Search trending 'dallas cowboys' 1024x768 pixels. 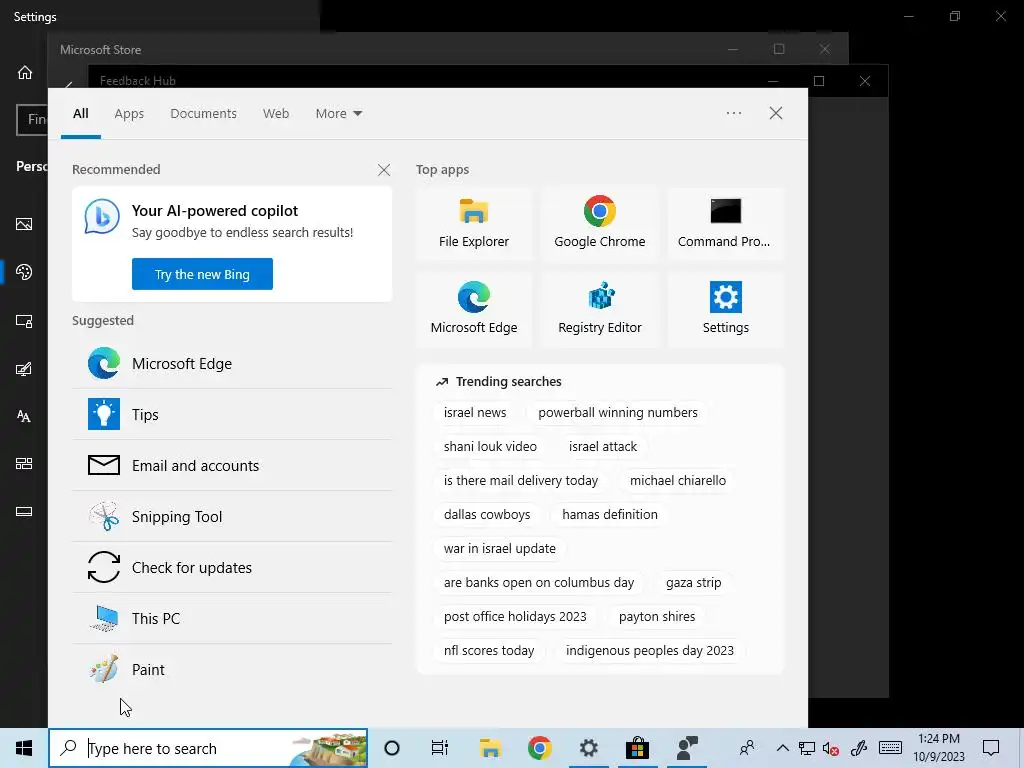tap(487, 515)
